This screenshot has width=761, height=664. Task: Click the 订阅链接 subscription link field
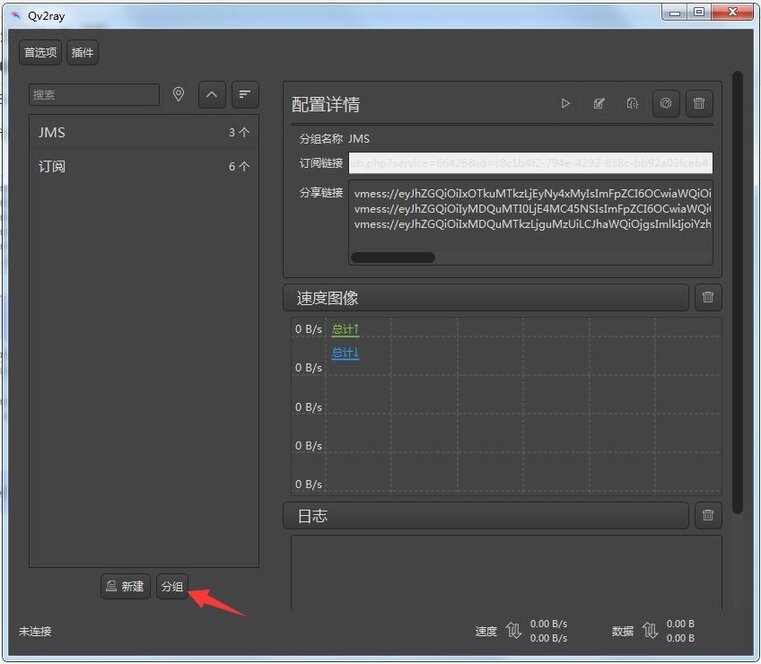[x=530, y=163]
